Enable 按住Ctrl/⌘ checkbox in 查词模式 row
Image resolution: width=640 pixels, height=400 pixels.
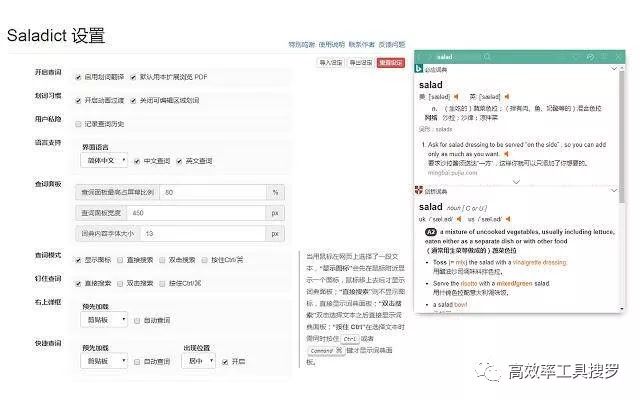click(x=204, y=260)
